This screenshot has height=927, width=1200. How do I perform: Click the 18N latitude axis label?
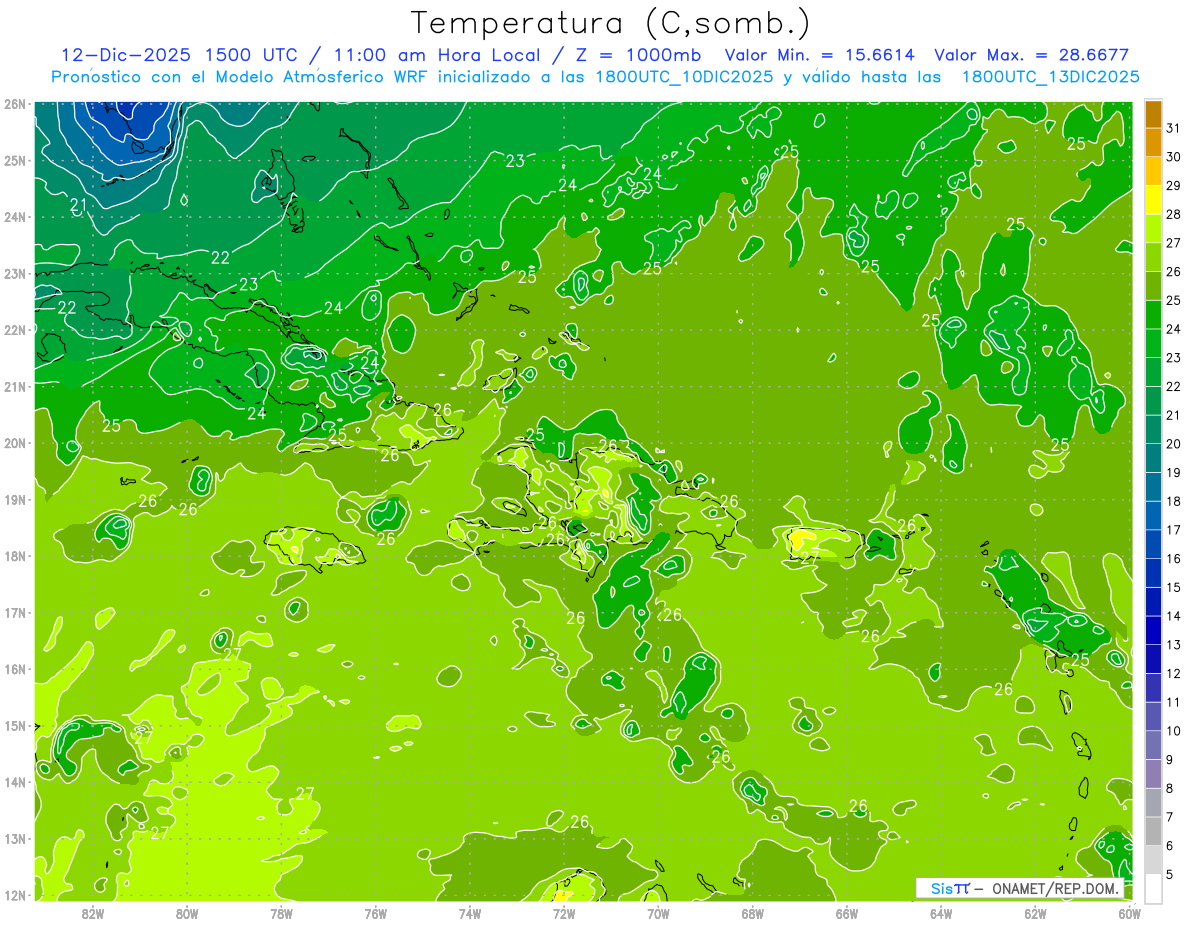click(x=14, y=556)
